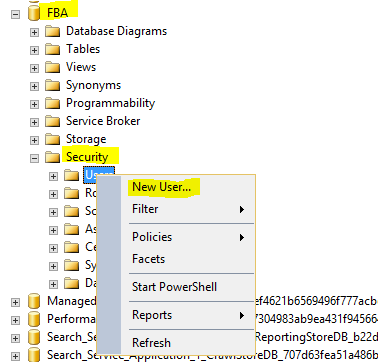Expand the Tables node
Screen dimensions: 378x362
click(34, 50)
